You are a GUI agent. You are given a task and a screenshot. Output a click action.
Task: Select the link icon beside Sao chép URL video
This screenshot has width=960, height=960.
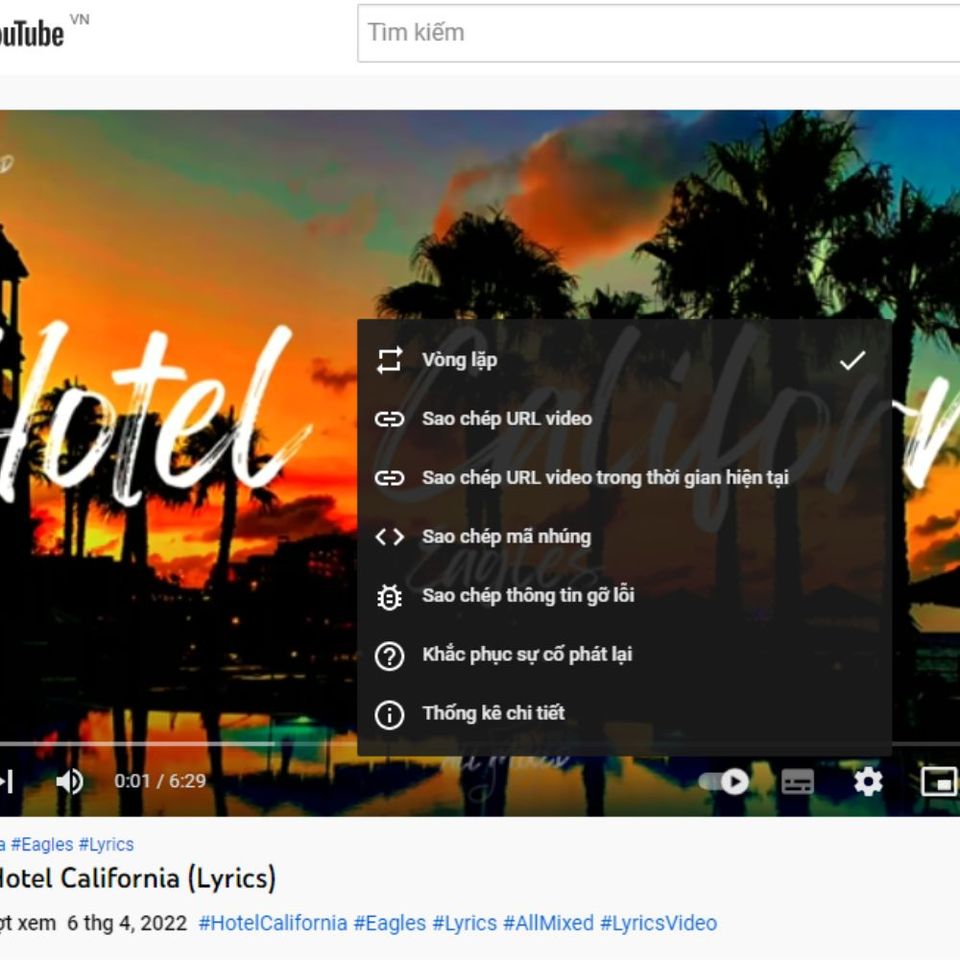(x=389, y=418)
